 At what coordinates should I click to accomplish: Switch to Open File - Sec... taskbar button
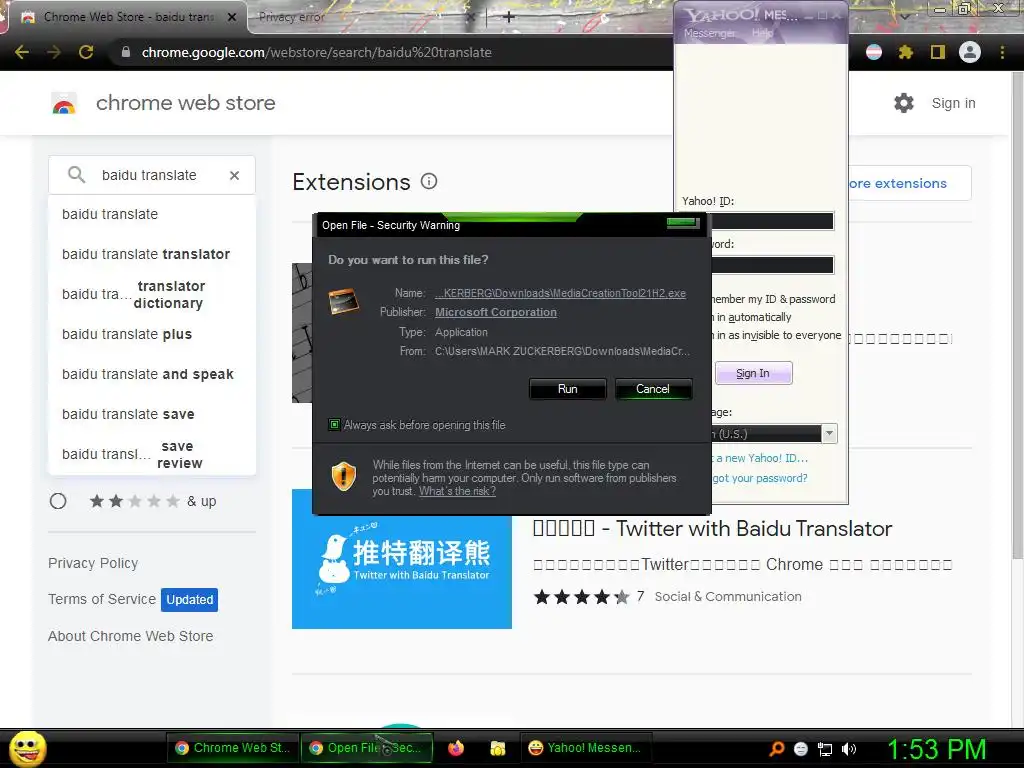(366, 748)
